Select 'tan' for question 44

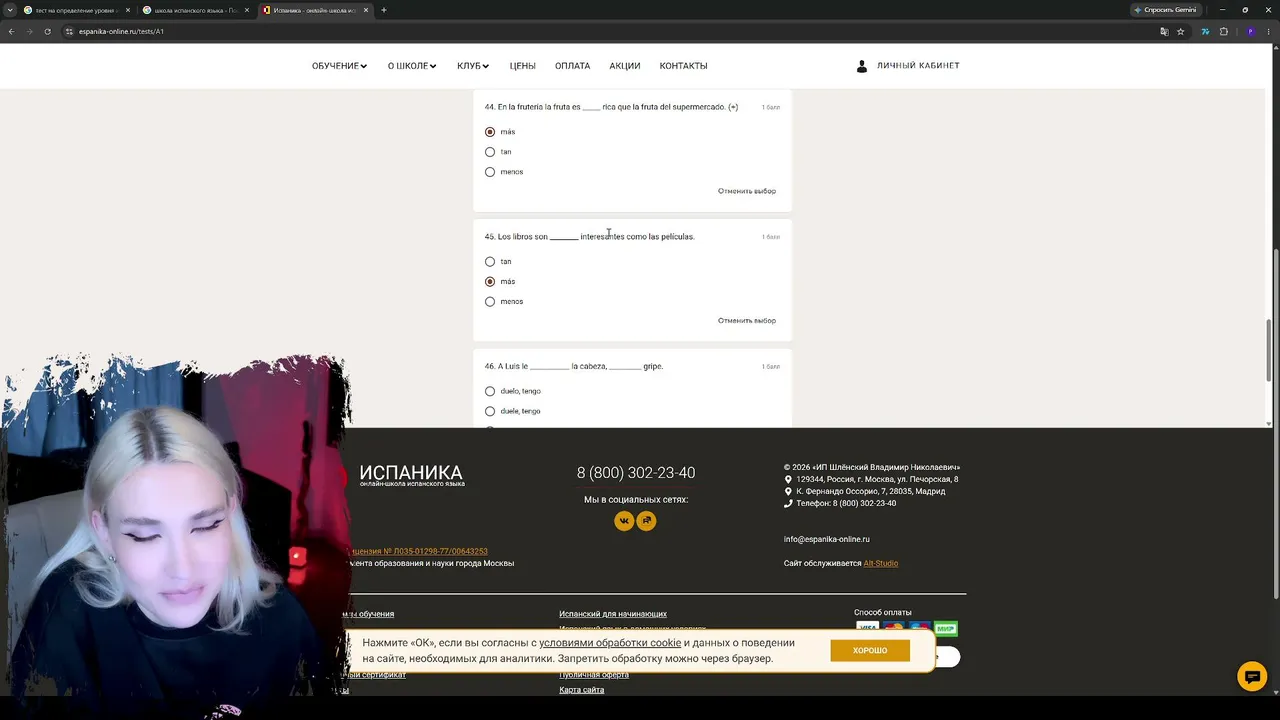[490, 152]
